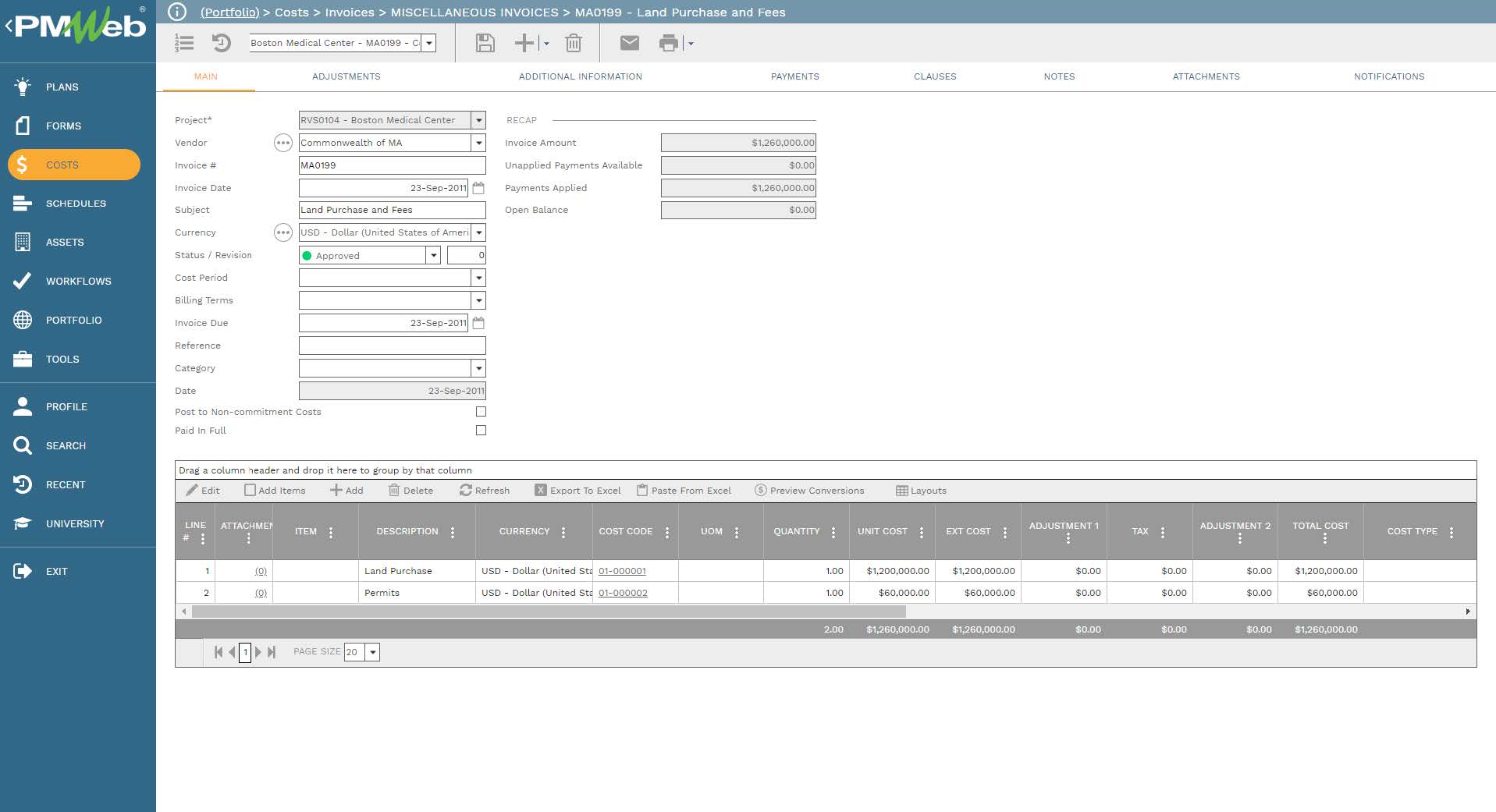Open the grid Layouts button
The width and height of the screenshot is (1496, 812).
(x=921, y=491)
